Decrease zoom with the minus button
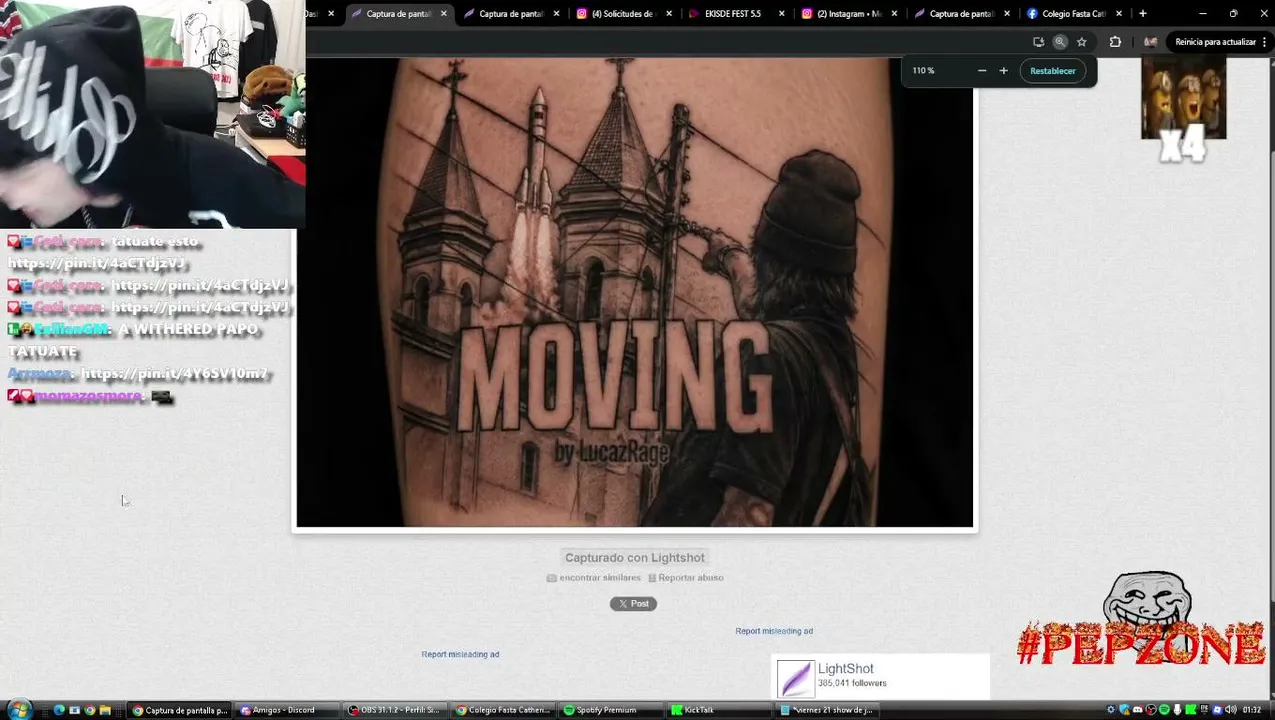 pyautogui.click(x=981, y=71)
